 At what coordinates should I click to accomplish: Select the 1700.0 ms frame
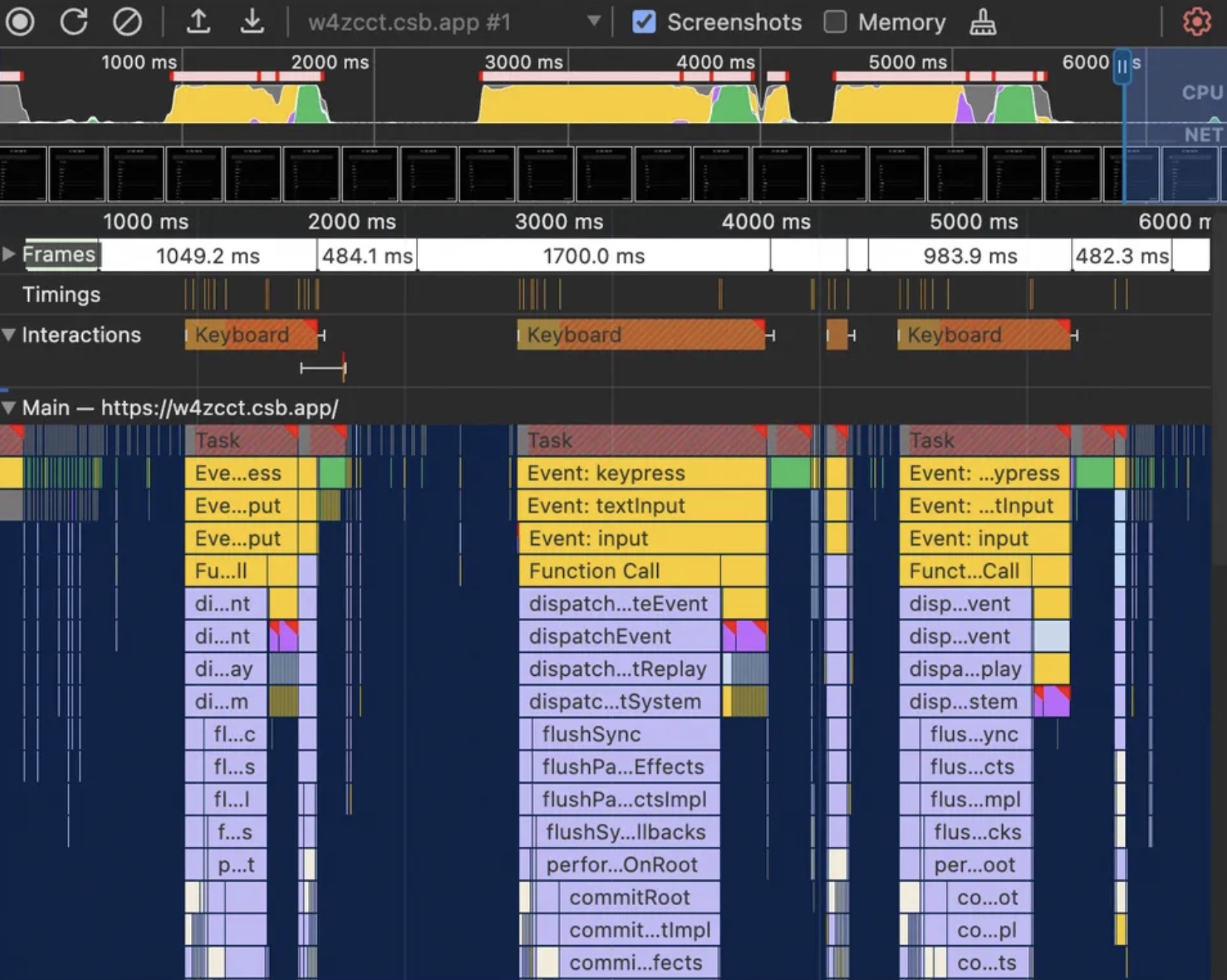click(593, 256)
